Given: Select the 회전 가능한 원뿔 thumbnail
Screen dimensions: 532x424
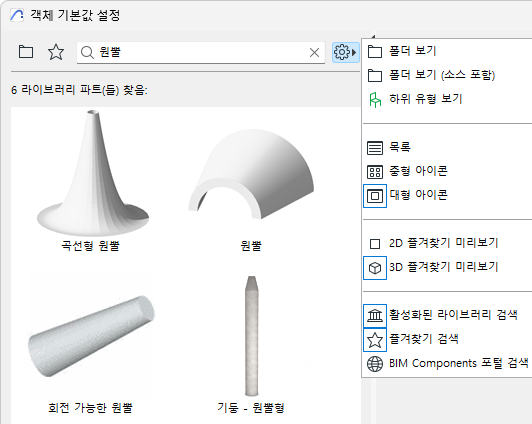Looking at the screenshot, I should 91,336.
